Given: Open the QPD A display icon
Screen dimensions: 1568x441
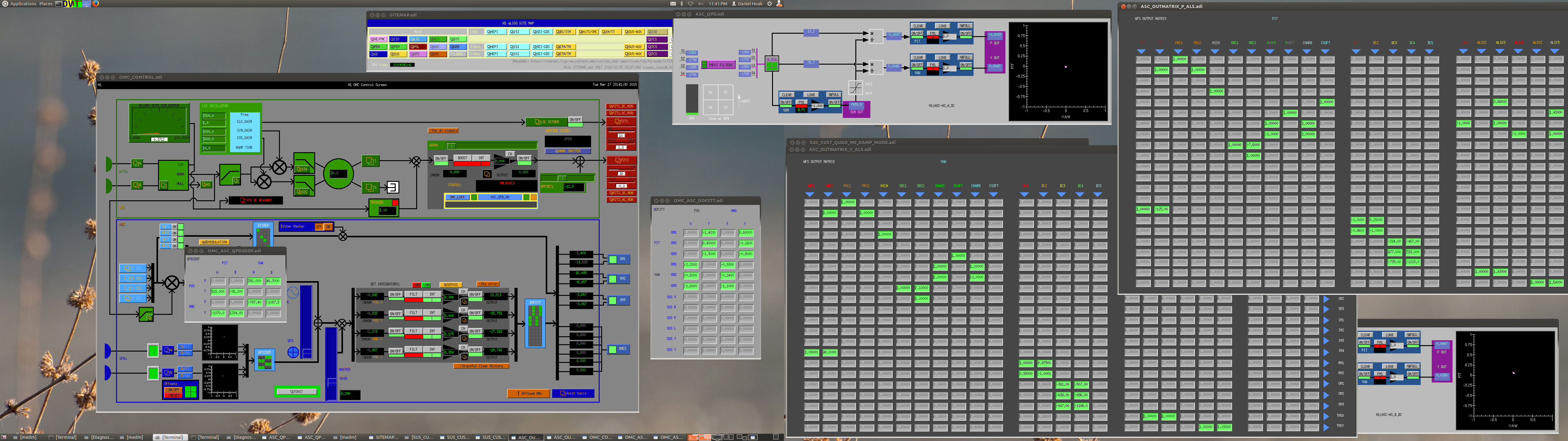Looking at the screenshot, I should 168,351.
